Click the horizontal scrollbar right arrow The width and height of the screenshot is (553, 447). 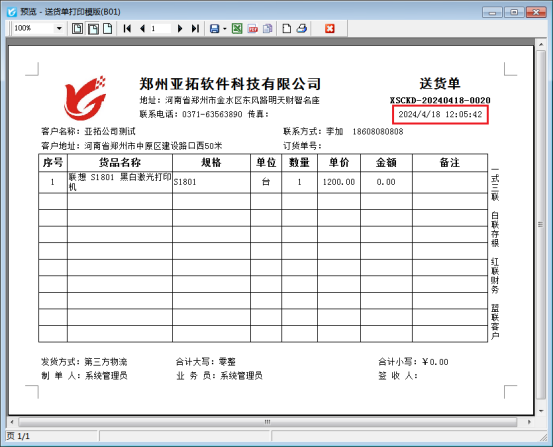click(x=529, y=422)
